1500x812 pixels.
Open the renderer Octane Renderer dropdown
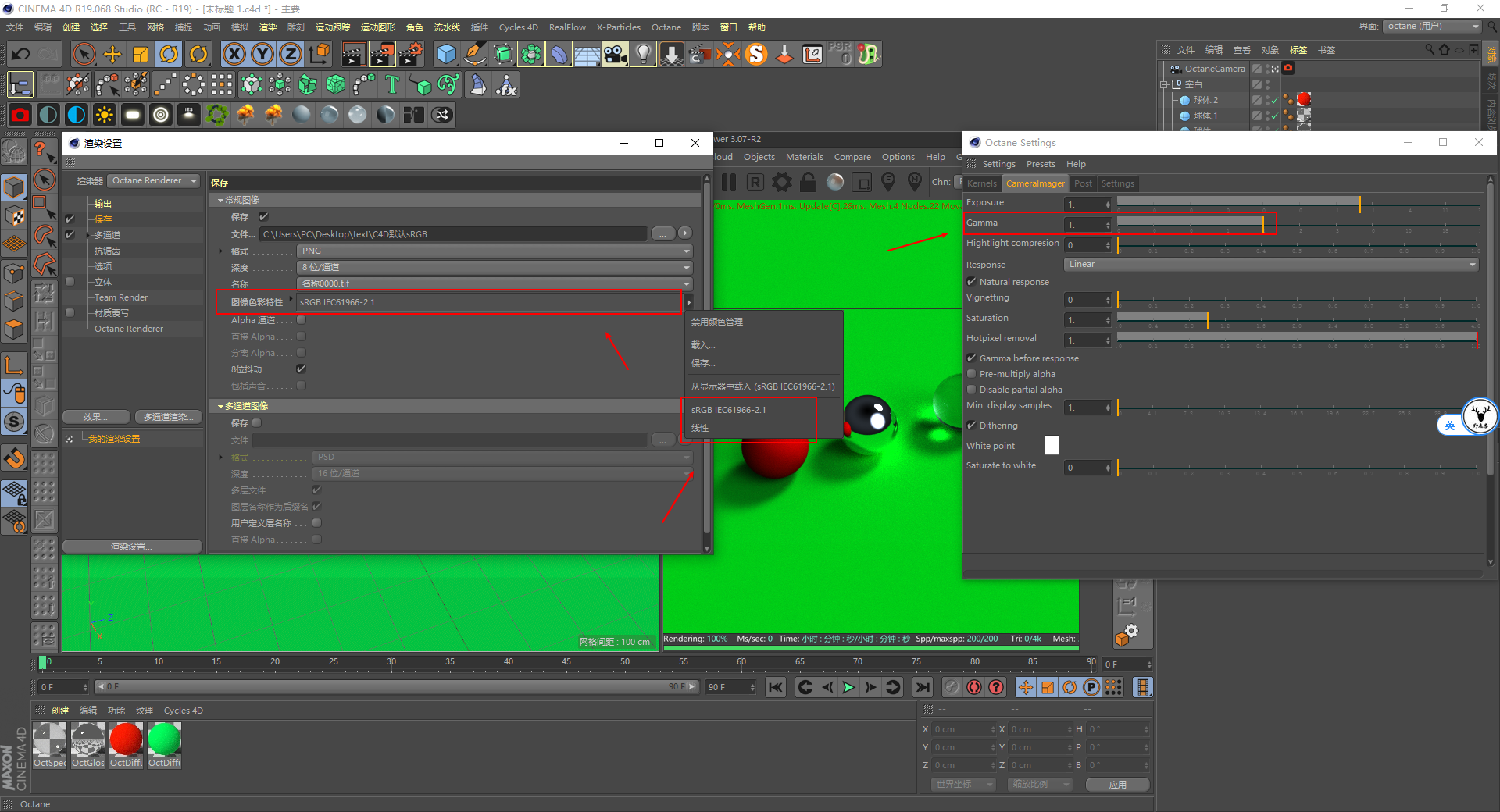point(154,180)
